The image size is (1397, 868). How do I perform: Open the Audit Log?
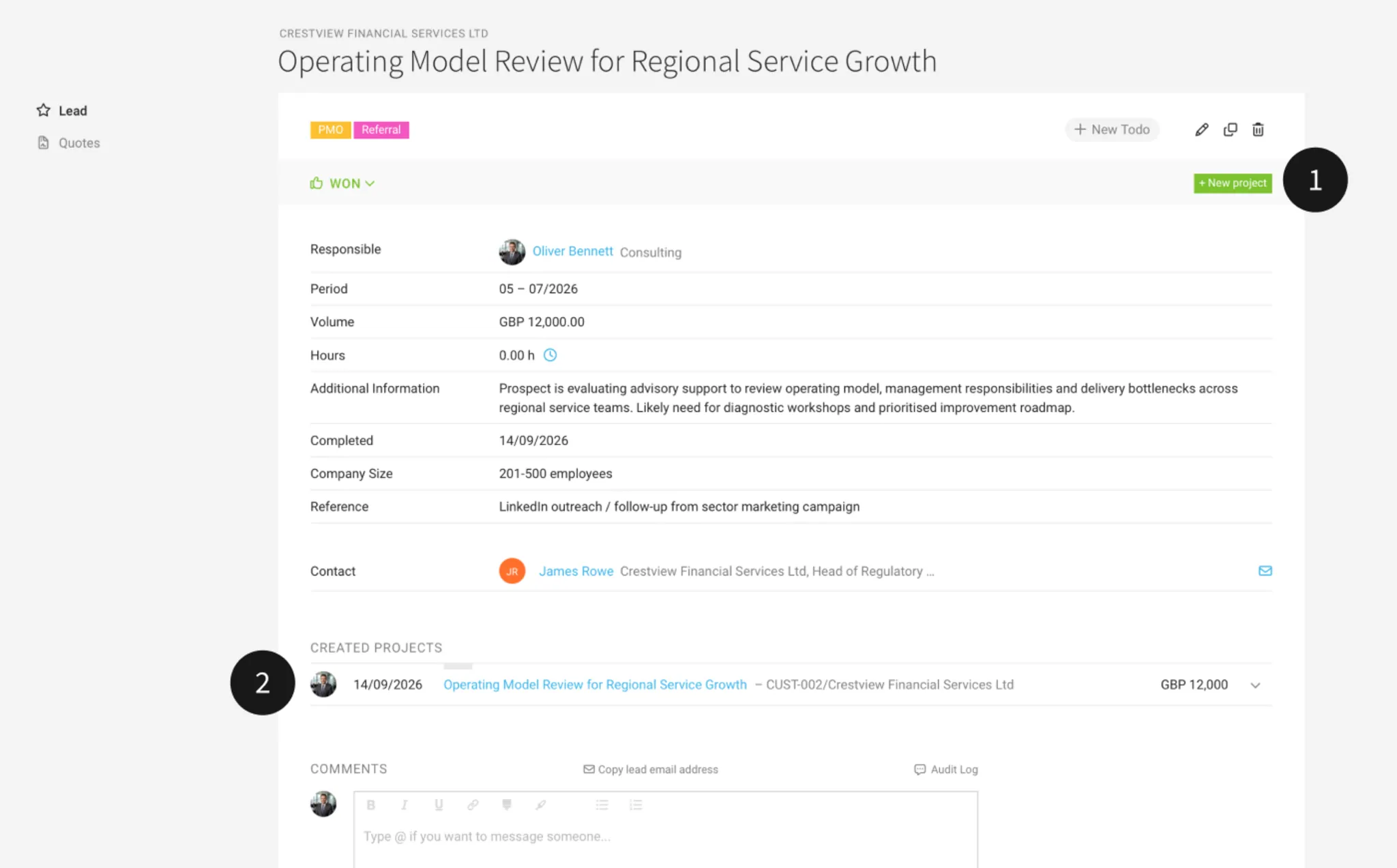[x=946, y=769]
